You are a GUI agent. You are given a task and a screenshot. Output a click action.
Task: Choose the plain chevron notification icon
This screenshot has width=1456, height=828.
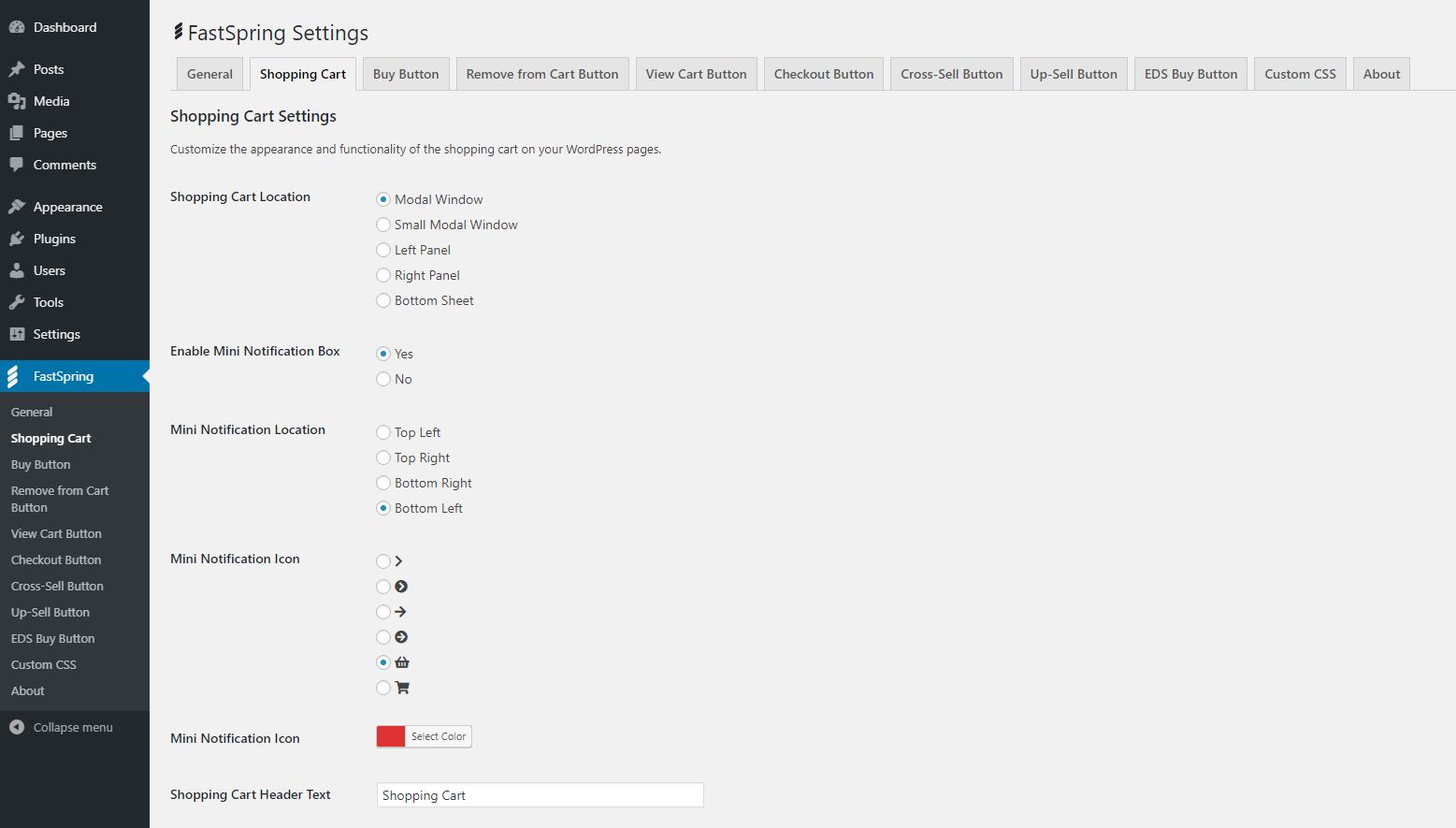[x=383, y=561]
